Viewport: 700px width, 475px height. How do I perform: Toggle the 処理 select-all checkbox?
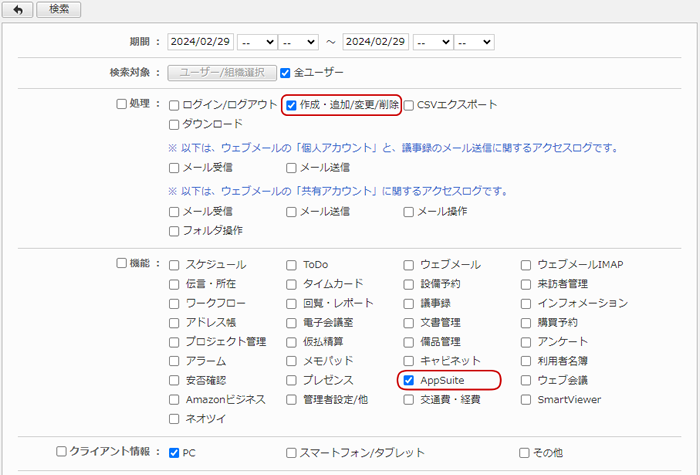coord(121,104)
